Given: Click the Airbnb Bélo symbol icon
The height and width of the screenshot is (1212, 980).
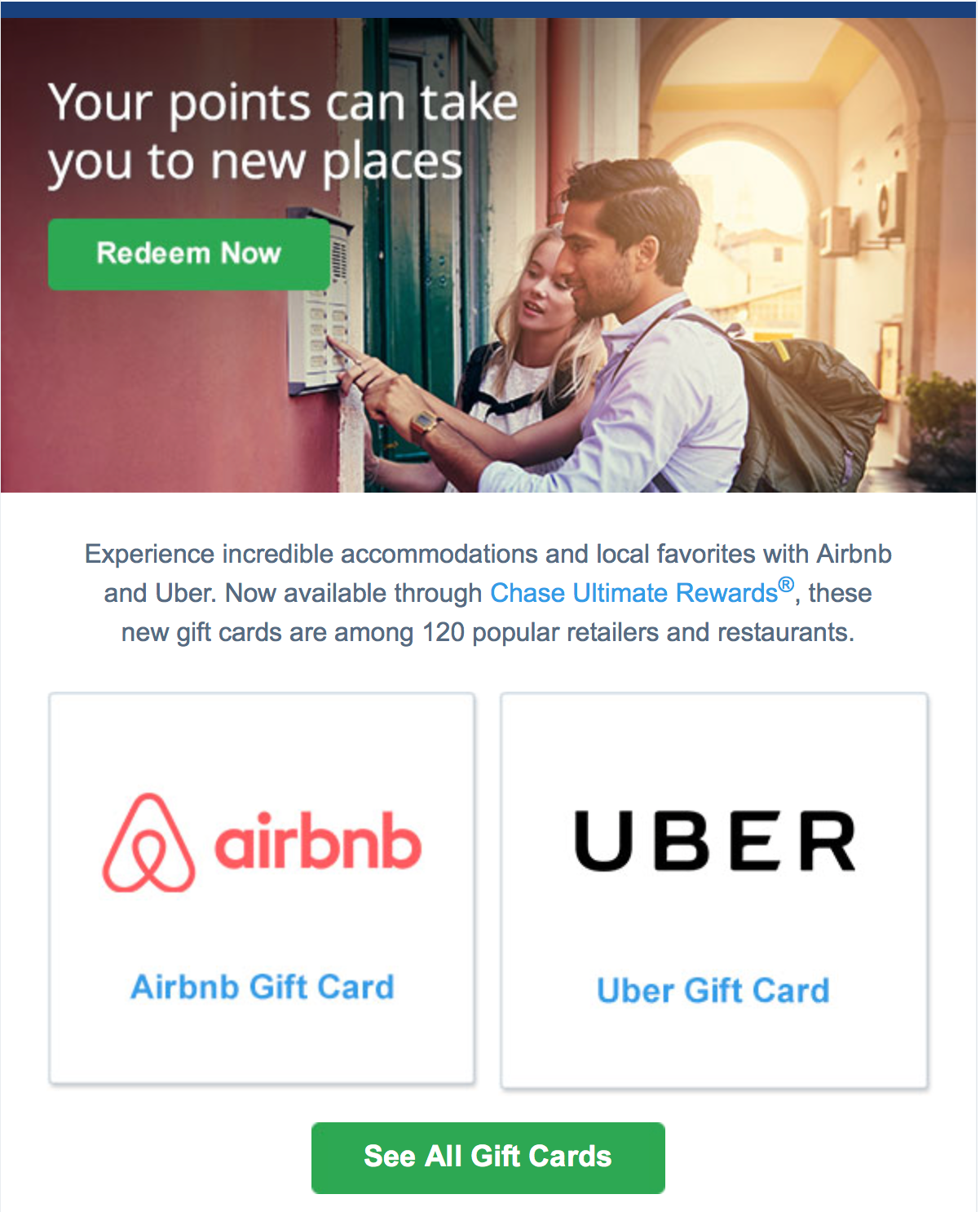Looking at the screenshot, I should pos(148,843).
